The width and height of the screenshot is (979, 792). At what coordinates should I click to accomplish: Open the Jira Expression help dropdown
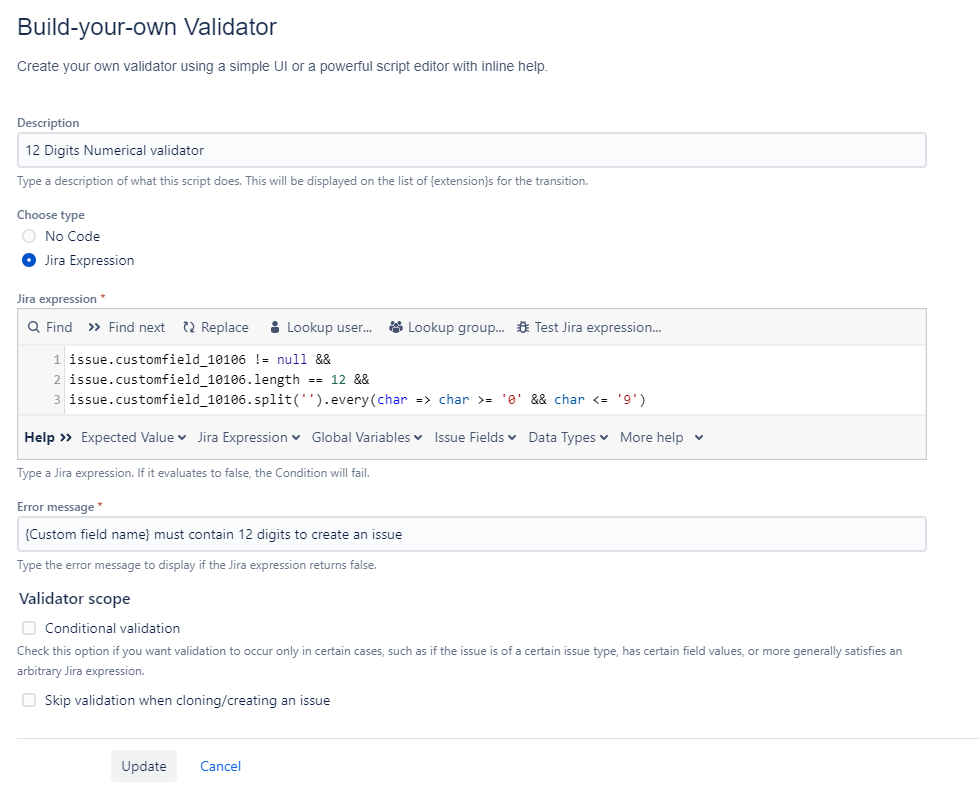click(x=249, y=437)
